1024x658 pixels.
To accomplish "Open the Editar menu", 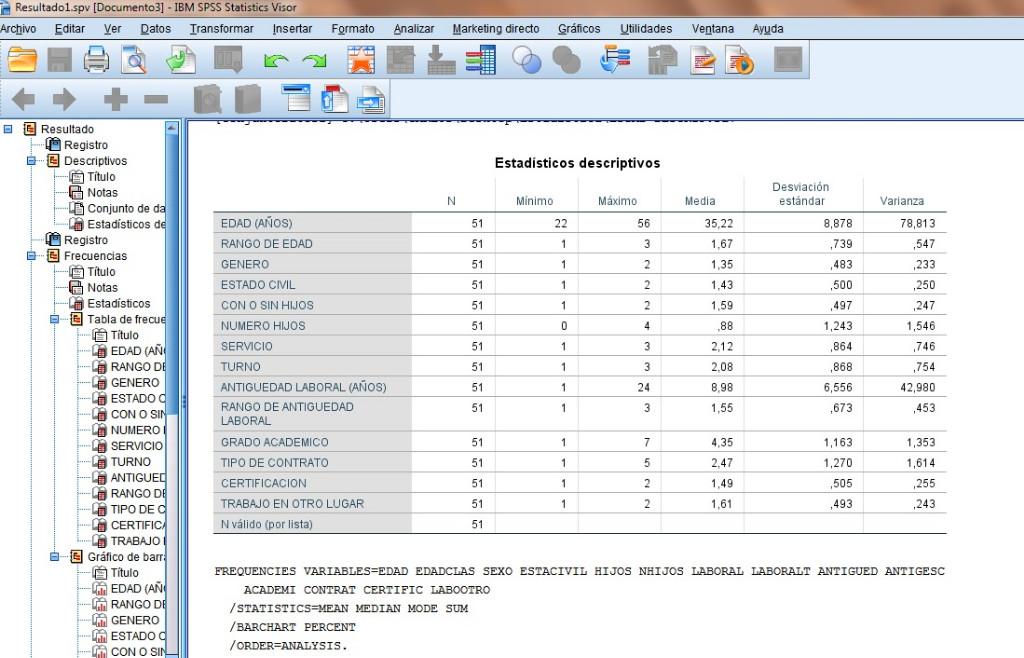I will (70, 29).
